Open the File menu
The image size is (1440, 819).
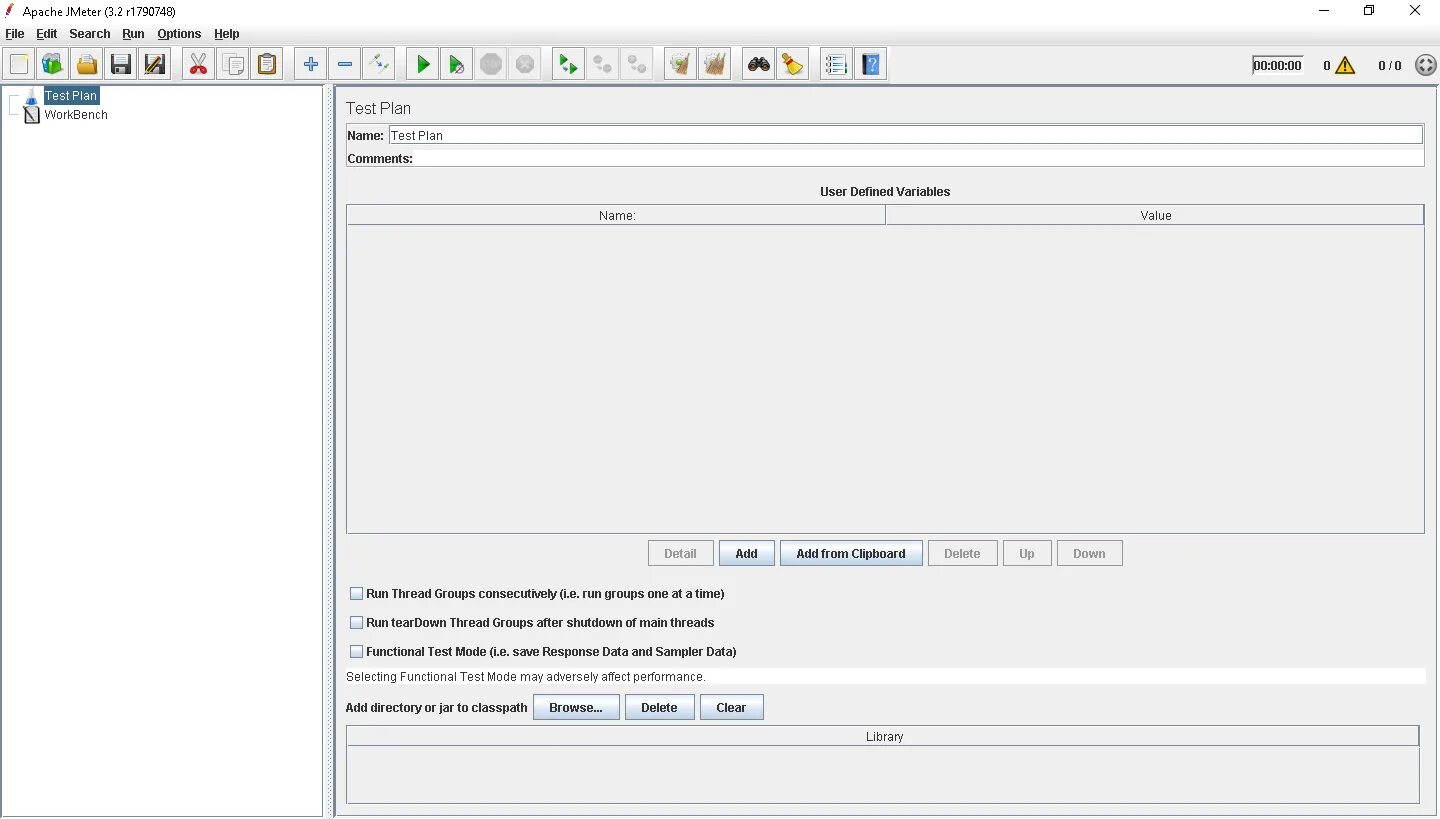[15, 34]
